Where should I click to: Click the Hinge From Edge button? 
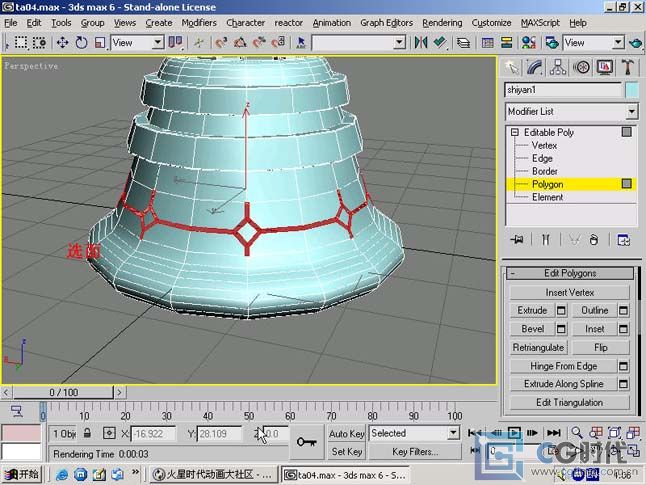563,366
